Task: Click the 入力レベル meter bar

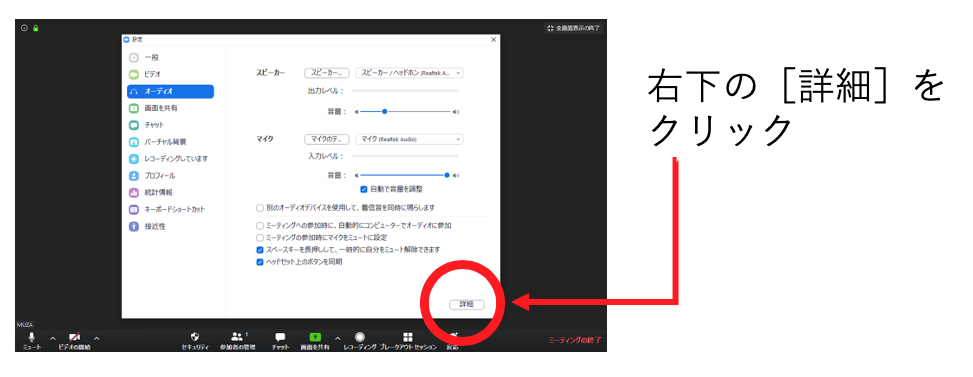Action: pyautogui.click(x=405, y=156)
